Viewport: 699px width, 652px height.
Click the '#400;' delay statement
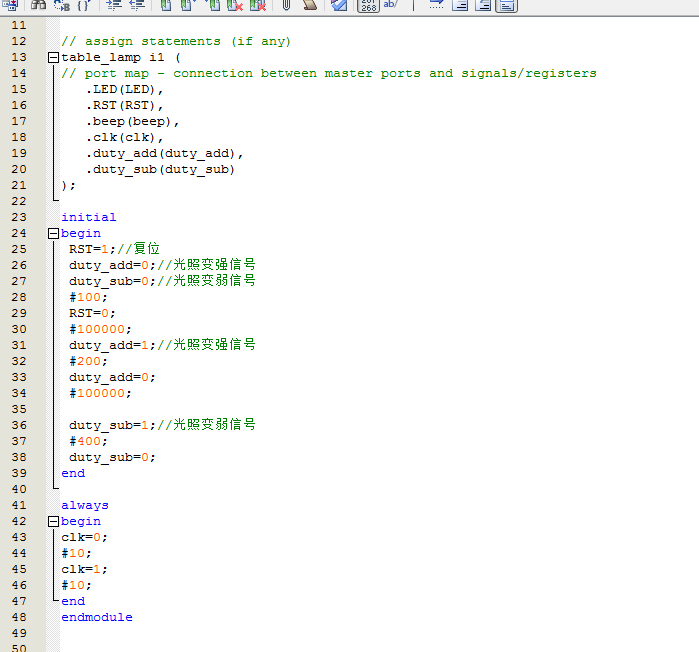(x=88, y=442)
